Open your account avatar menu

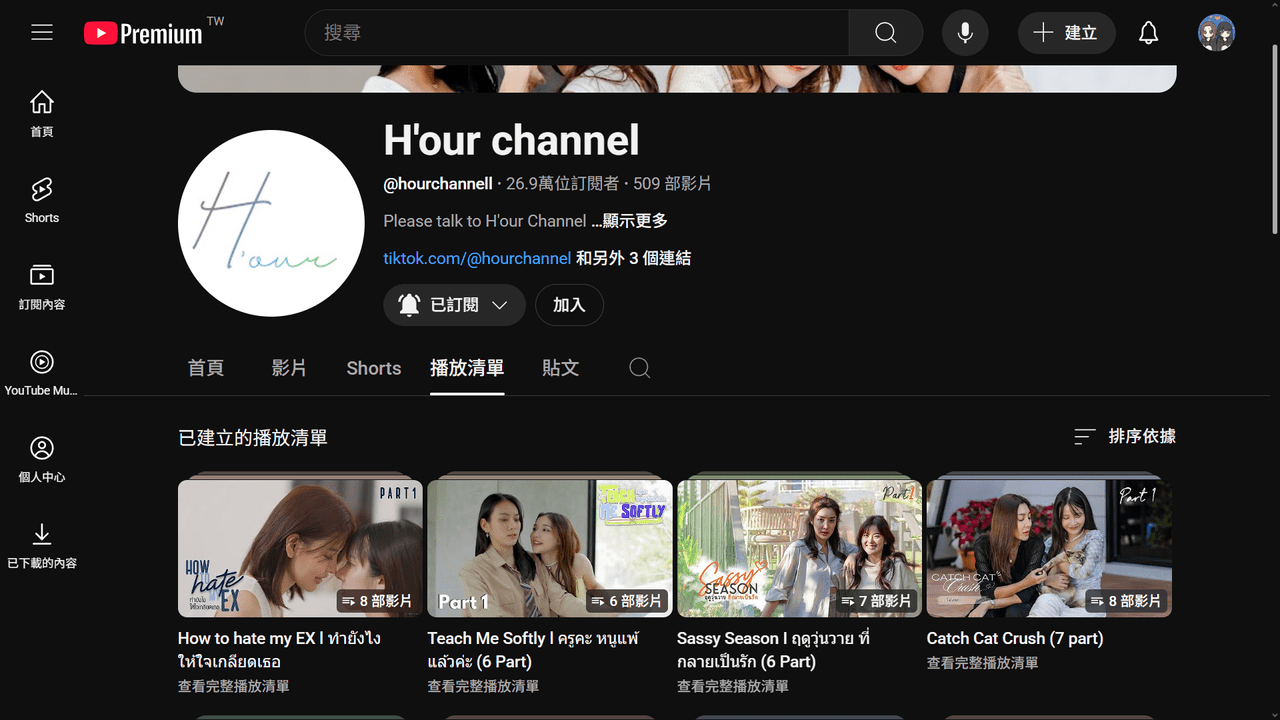tap(1216, 32)
